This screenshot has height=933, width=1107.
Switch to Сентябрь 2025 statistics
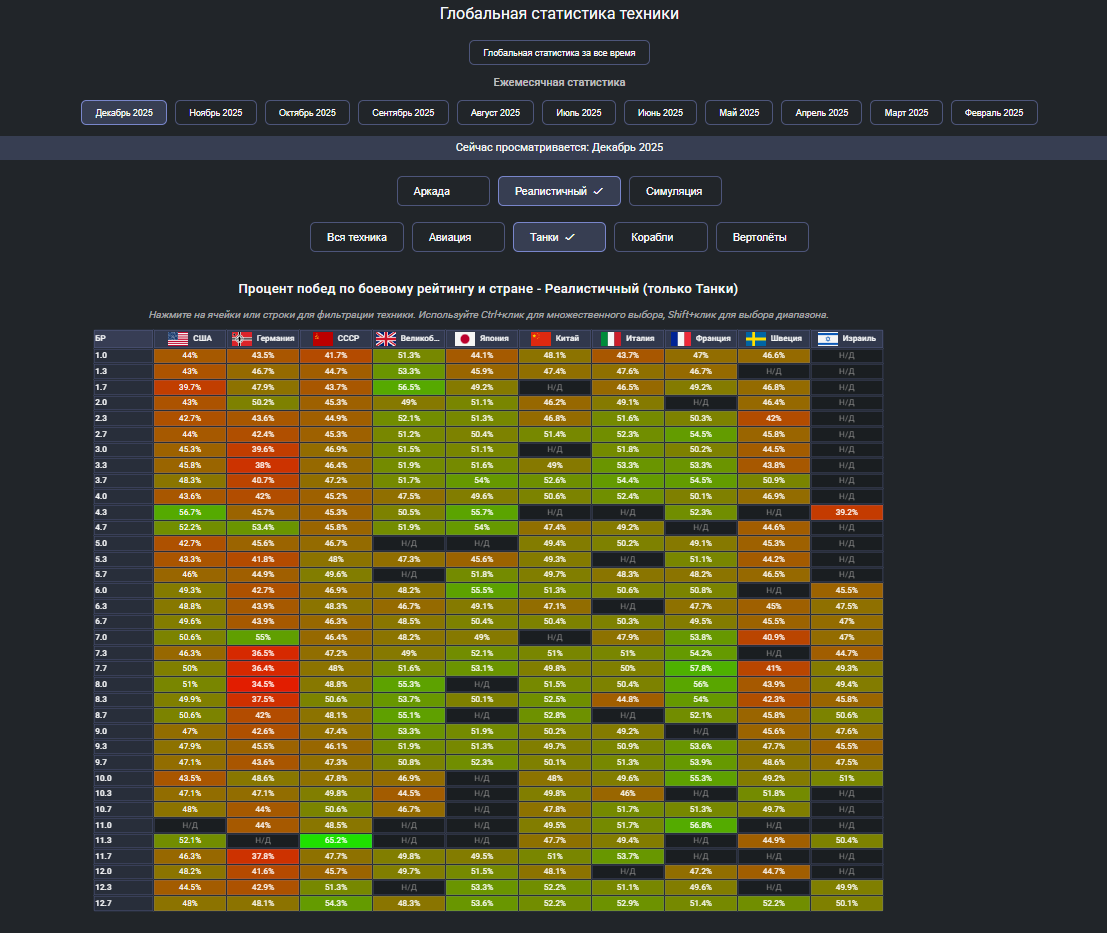click(x=403, y=113)
